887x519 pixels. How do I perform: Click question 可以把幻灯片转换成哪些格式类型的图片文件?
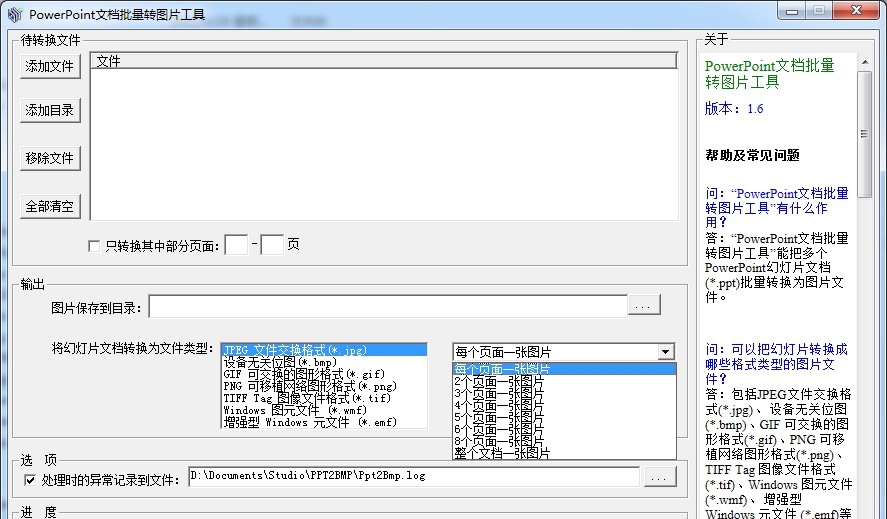pyautogui.click(x=776, y=363)
